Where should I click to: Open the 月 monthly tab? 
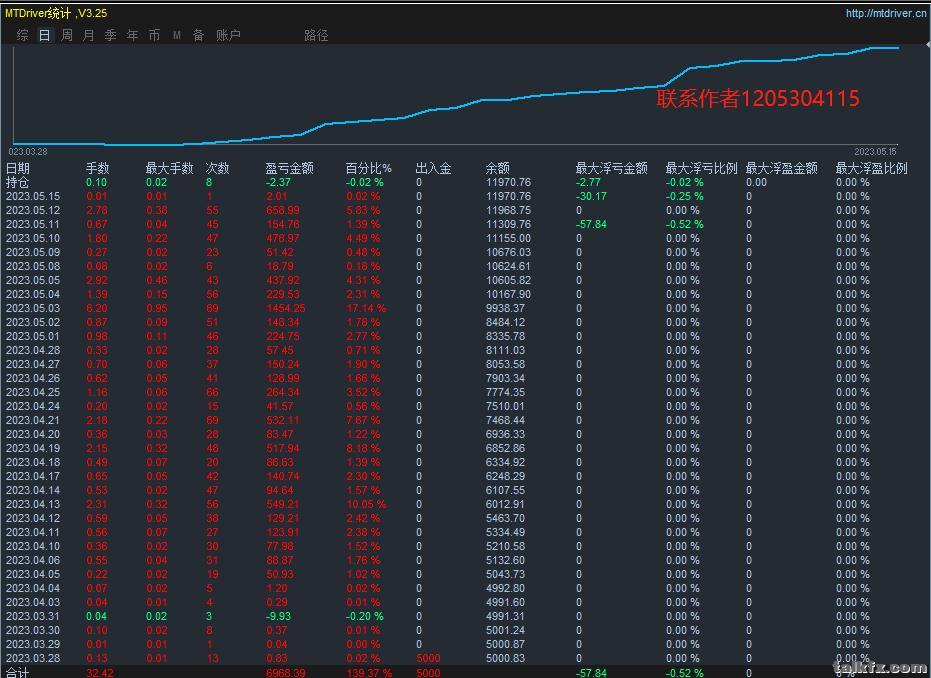coord(88,35)
